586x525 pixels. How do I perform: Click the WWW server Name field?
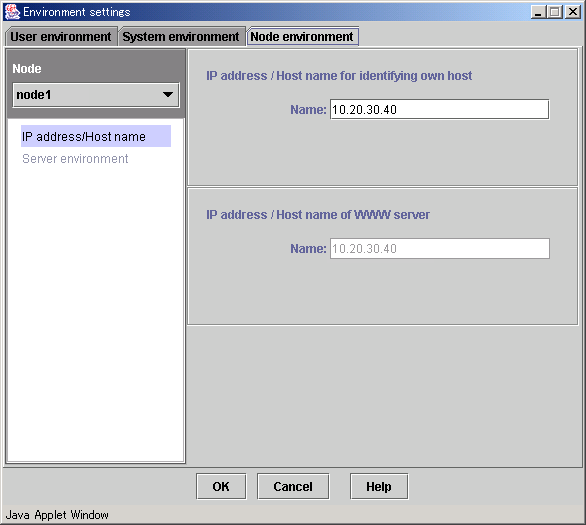point(440,248)
